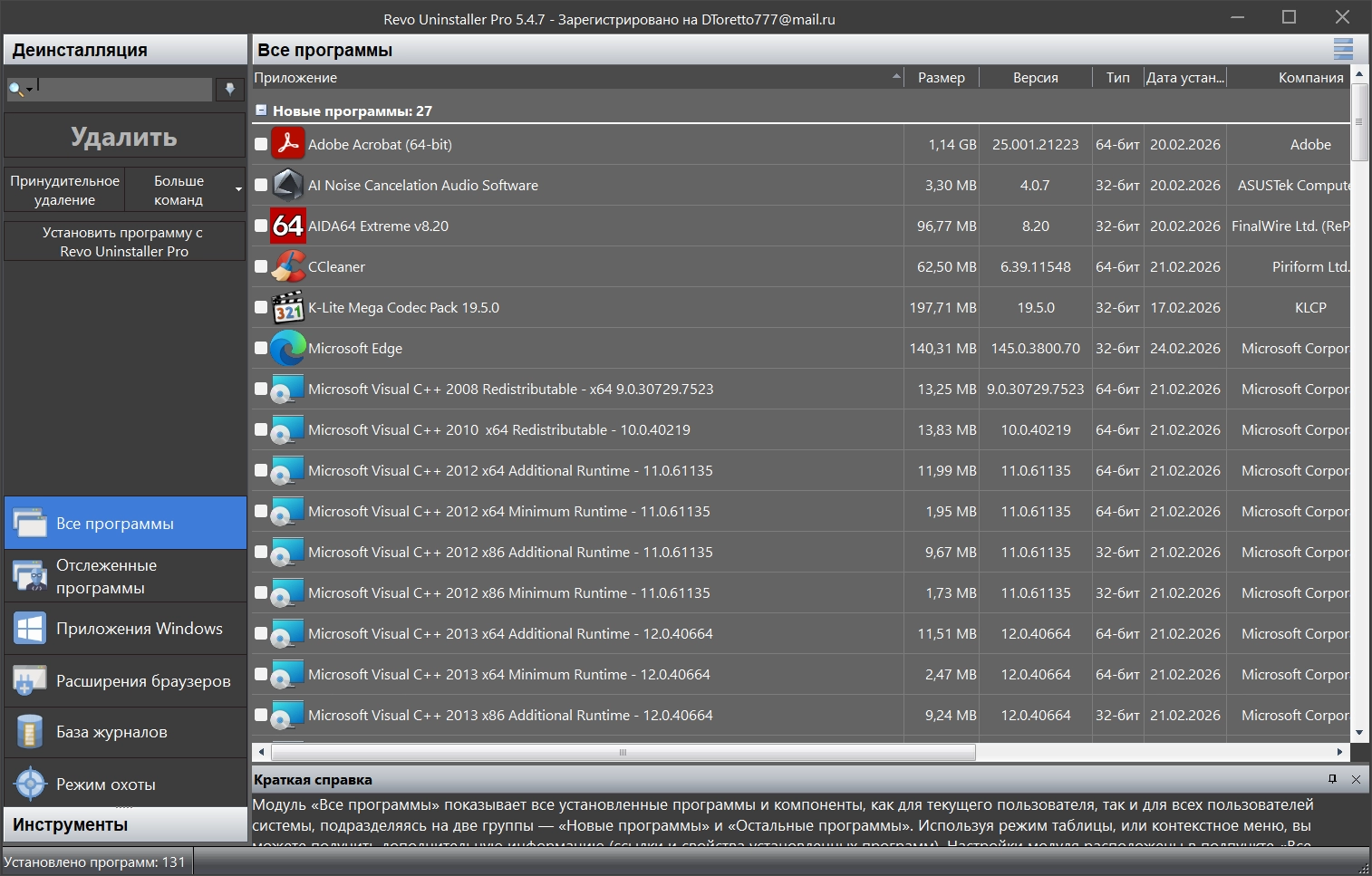The height and width of the screenshot is (876, 1372).
Task: Expand the Инструменты panel
Action: pos(125,824)
